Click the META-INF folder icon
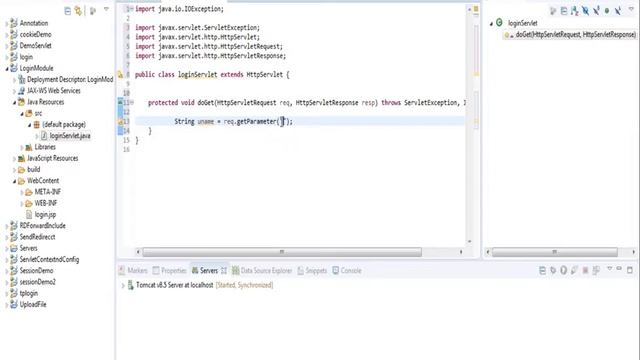 pos(29,192)
